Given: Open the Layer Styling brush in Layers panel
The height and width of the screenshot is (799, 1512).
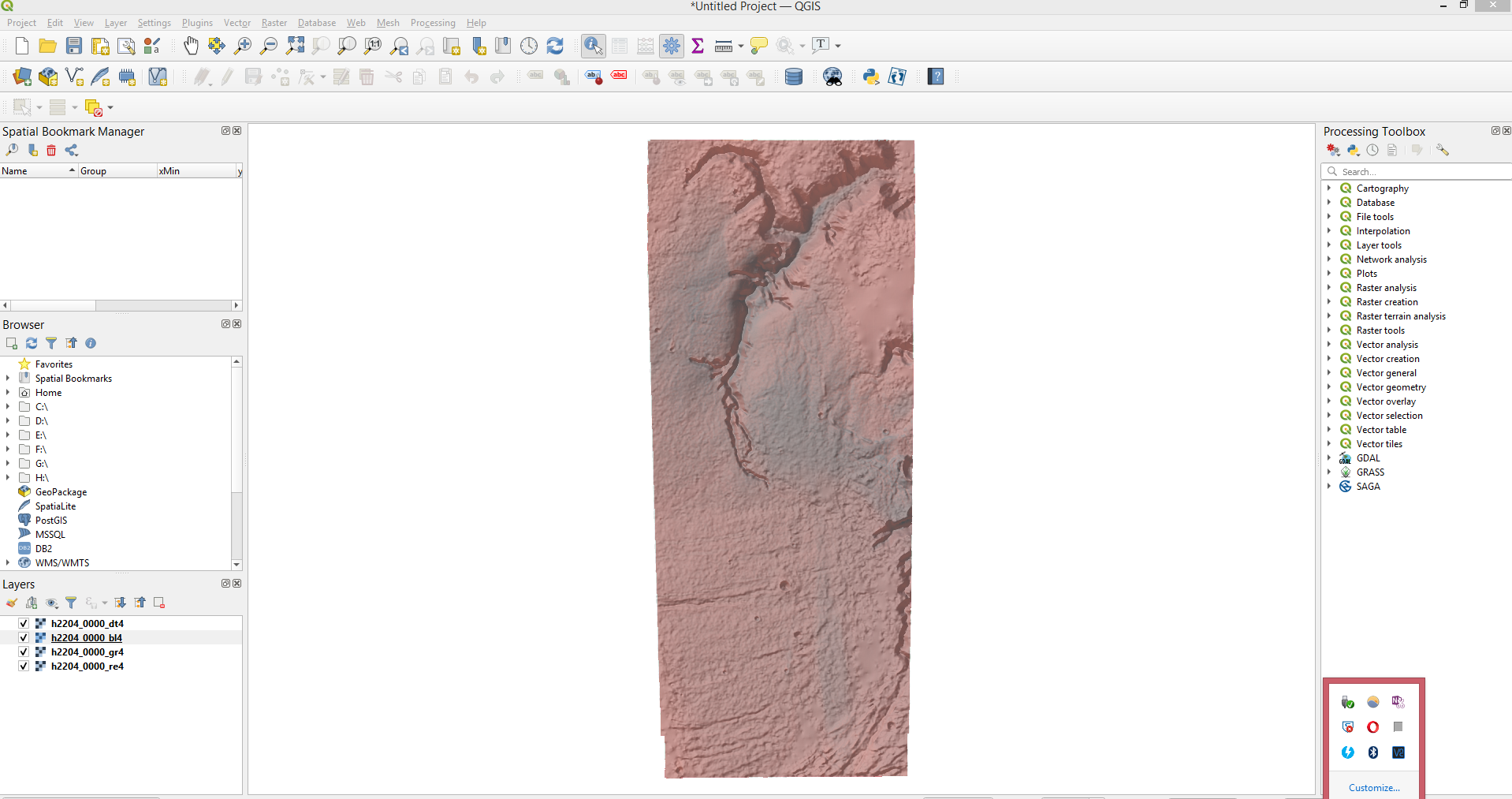Looking at the screenshot, I should [x=11, y=603].
